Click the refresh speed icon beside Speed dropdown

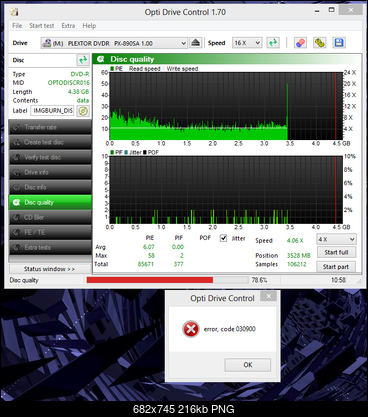point(273,43)
